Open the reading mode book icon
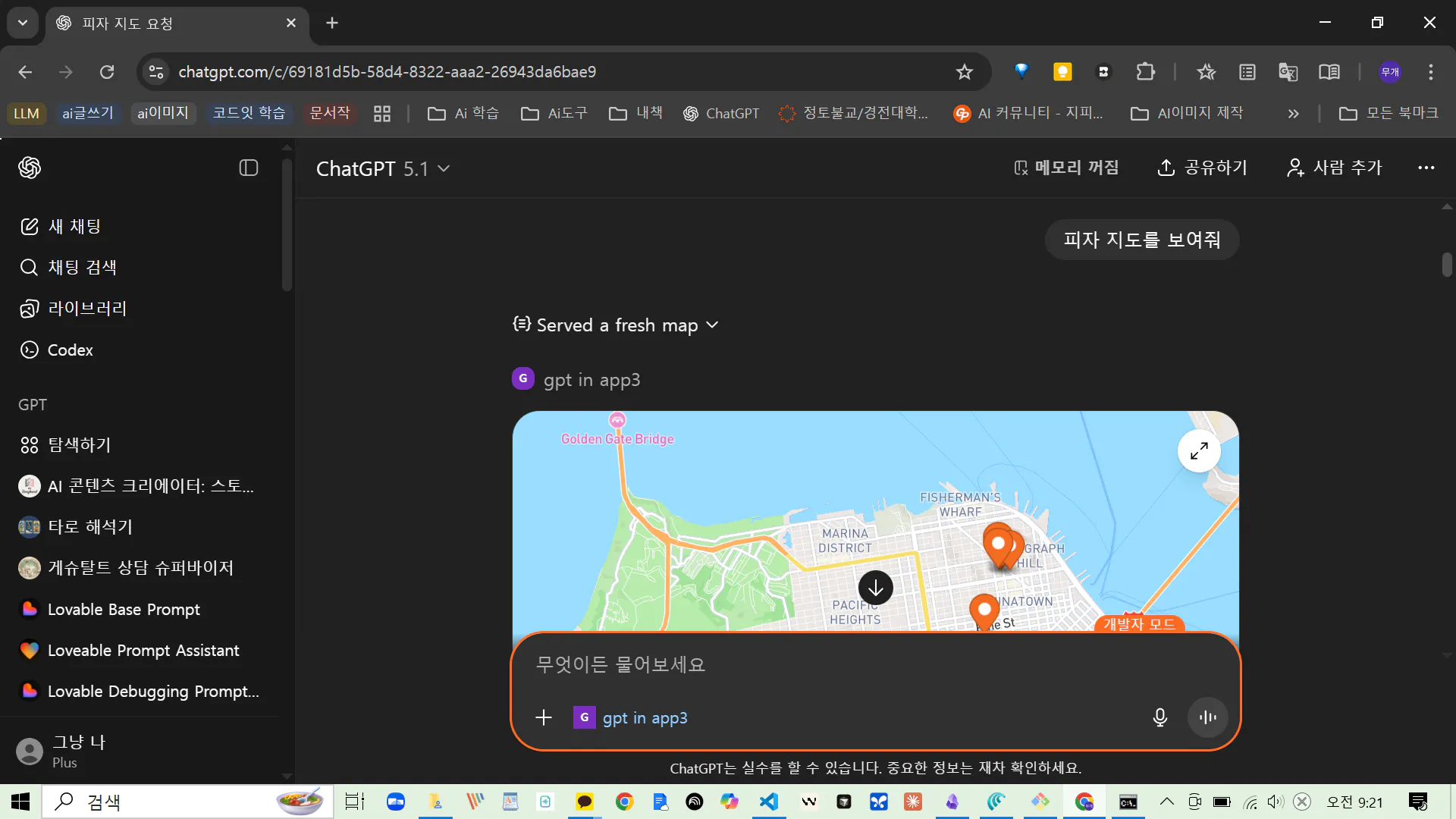This screenshot has height=819, width=1456. [x=1329, y=72]
